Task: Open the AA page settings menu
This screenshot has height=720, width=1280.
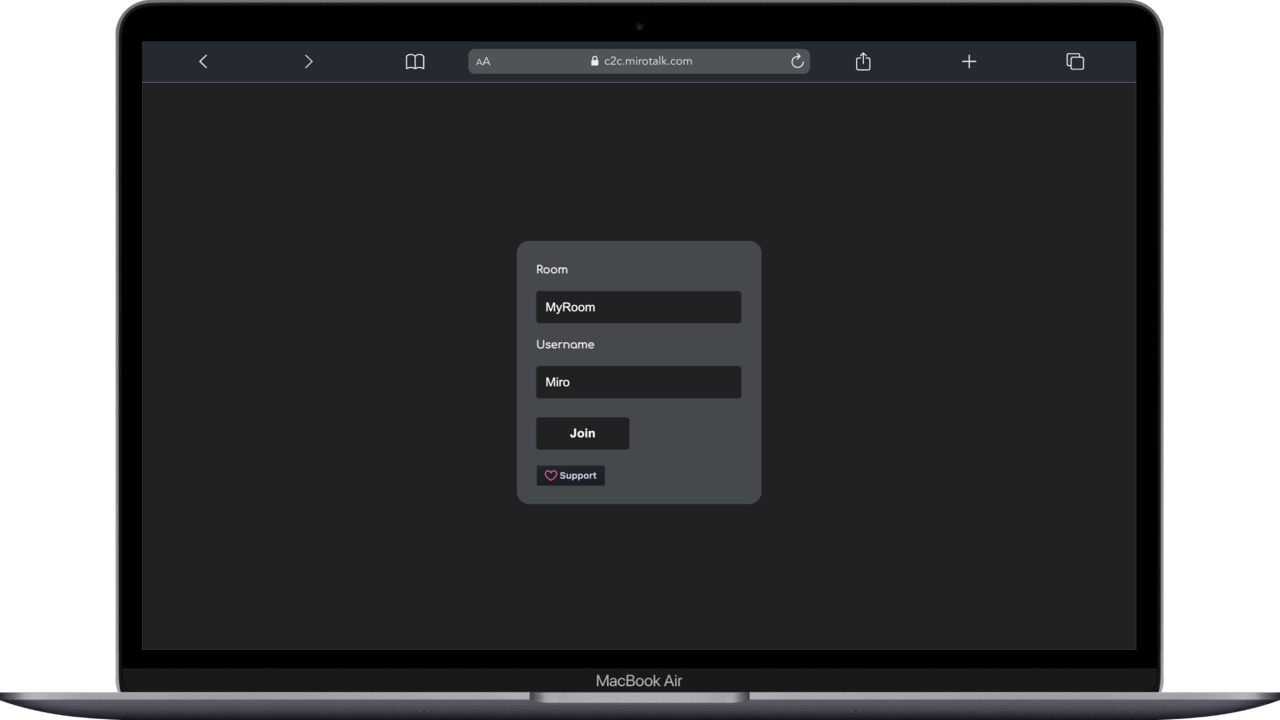Action: click(483, 61)
